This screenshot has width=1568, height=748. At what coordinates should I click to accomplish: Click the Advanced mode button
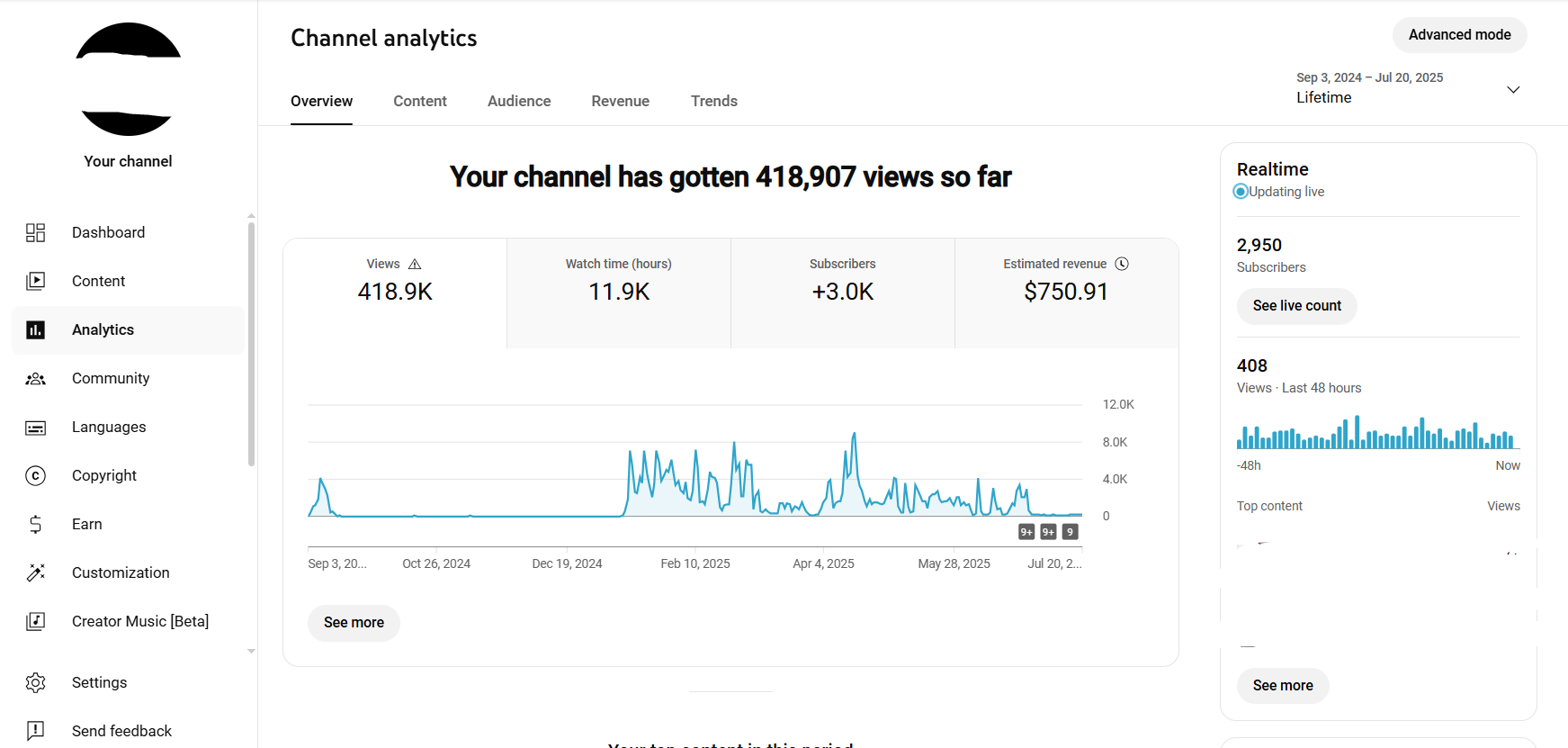(1459, 35)
